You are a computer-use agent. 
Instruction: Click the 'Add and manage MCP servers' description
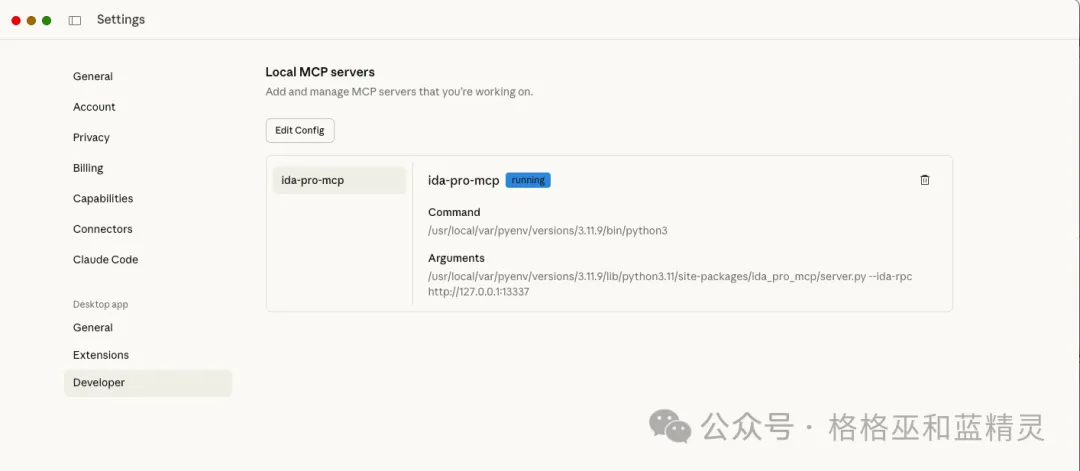coord(399,92)
